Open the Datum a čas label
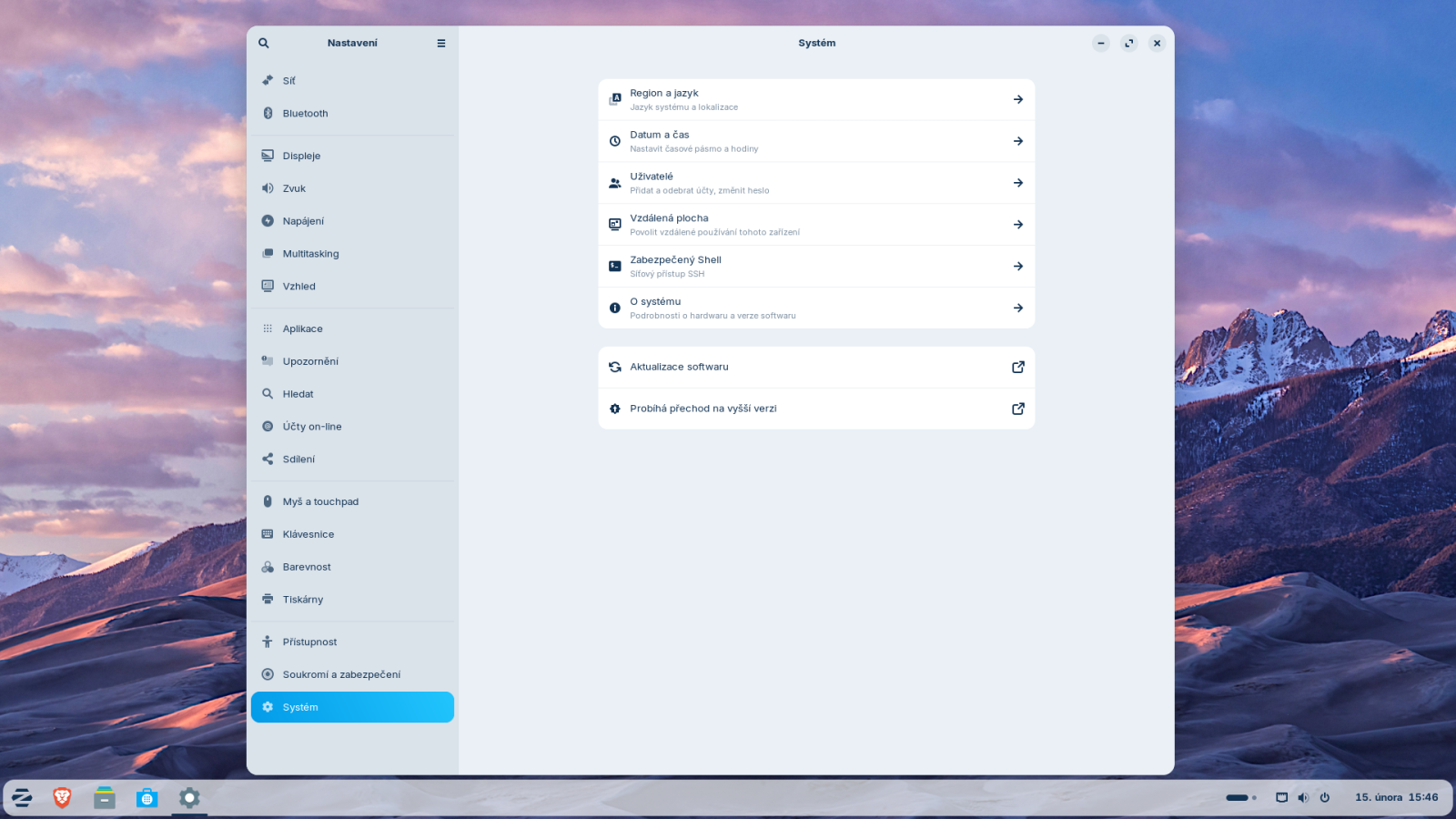This screenshot has width=1456, height=819. pyautogui.click(x=660, y=135)
